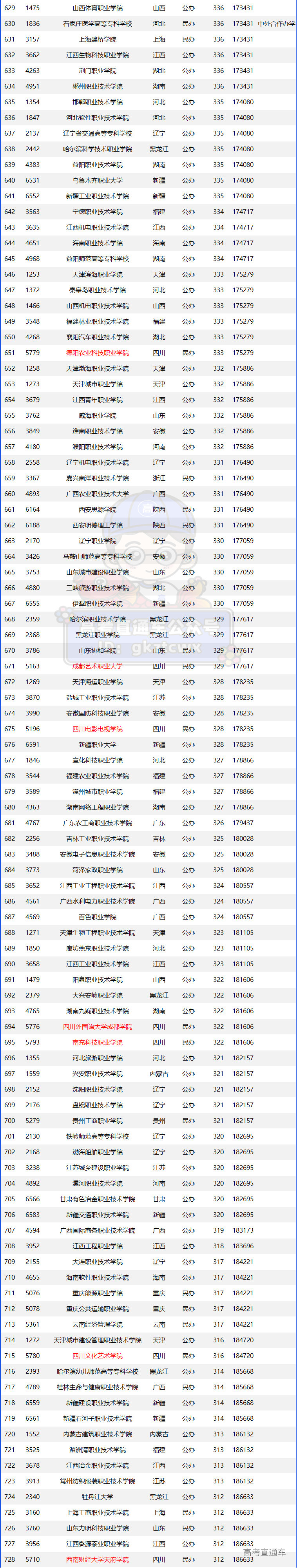The image size is (297, 1568).
Task: Select 云南经济管理学院
Action: (98, 1325)
